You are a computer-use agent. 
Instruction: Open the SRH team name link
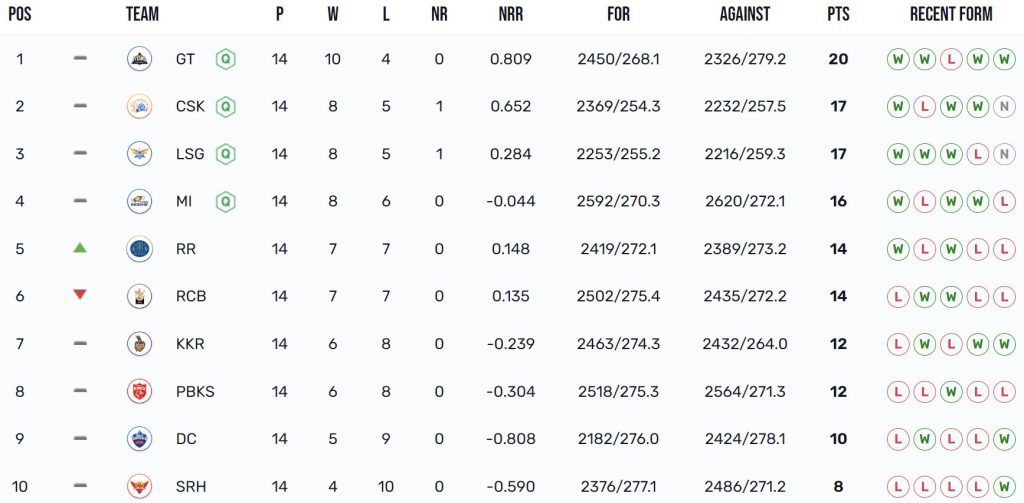point(190,486)
